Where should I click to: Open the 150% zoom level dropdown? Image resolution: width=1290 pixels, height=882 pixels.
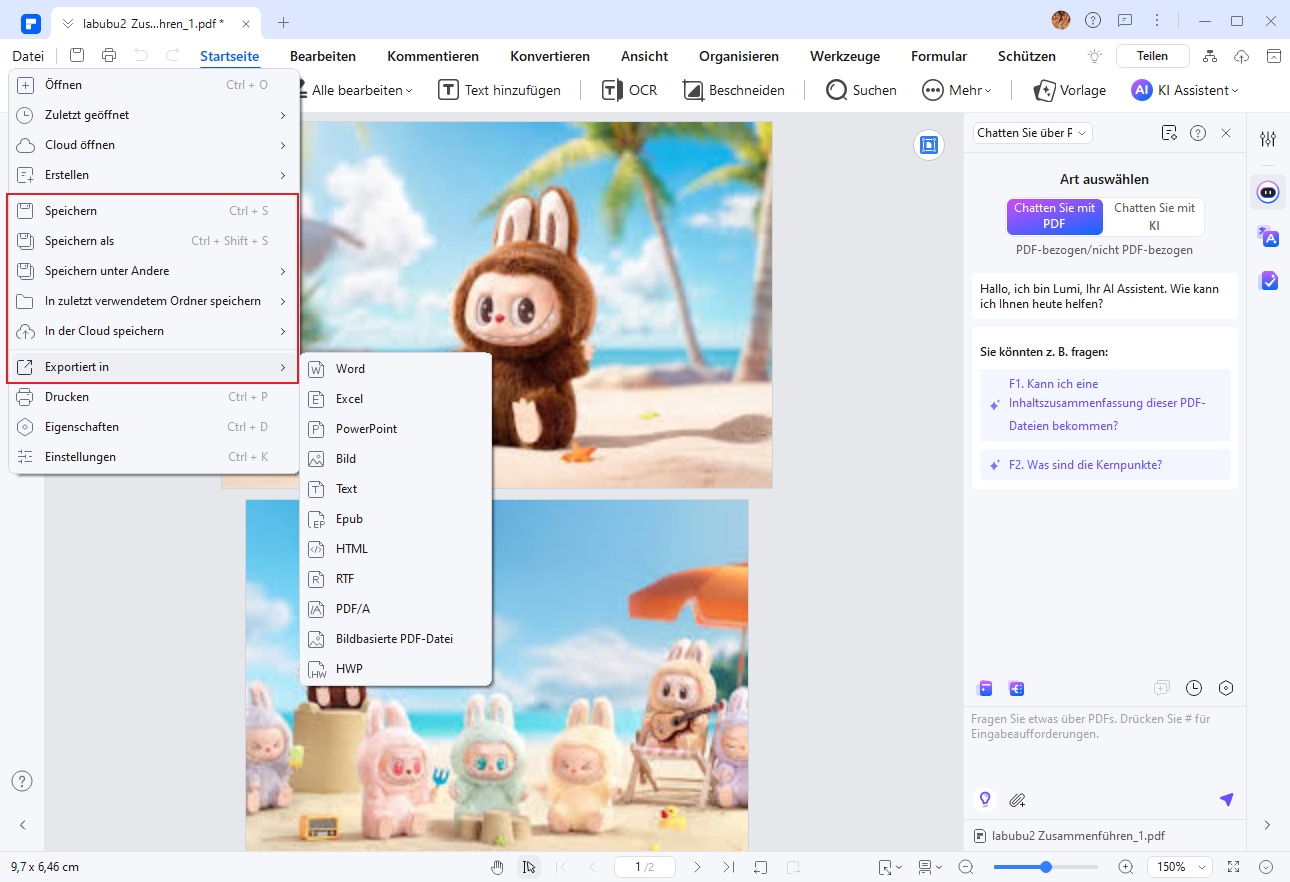[1180, 867]
